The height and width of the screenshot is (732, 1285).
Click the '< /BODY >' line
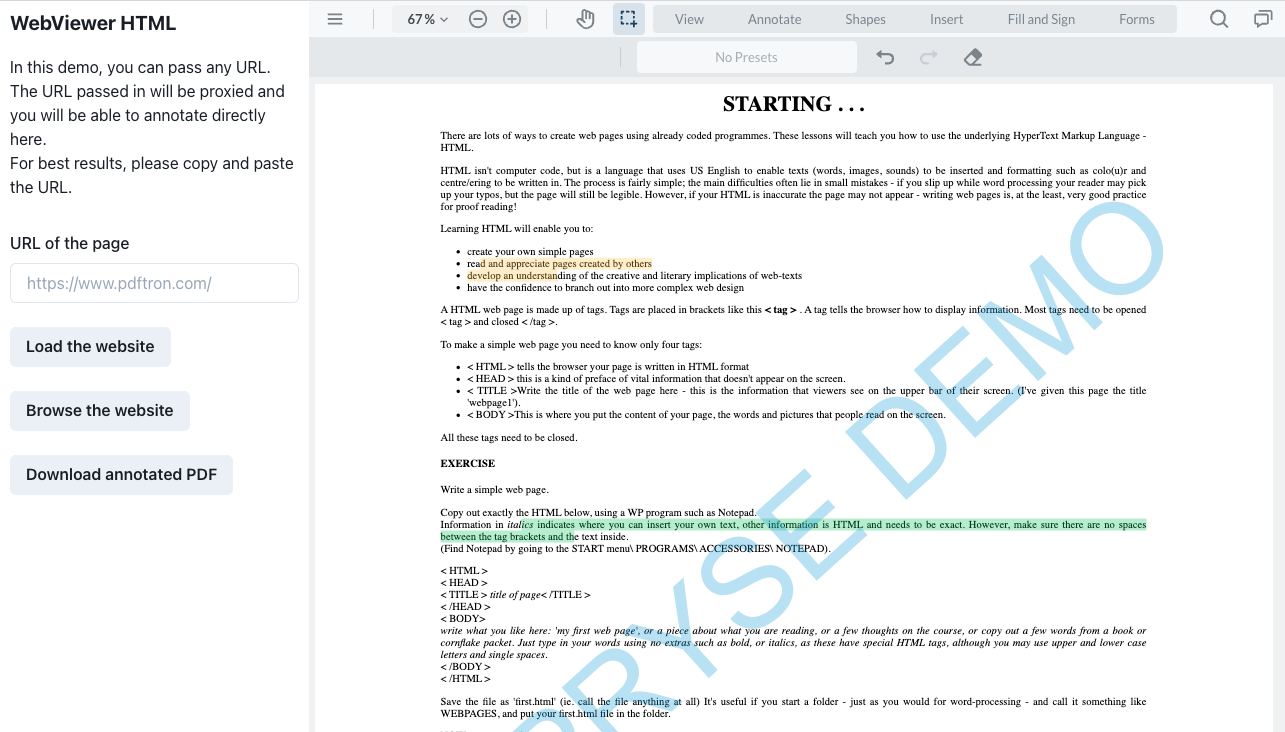pyautogui.click(x=466, y=667)
